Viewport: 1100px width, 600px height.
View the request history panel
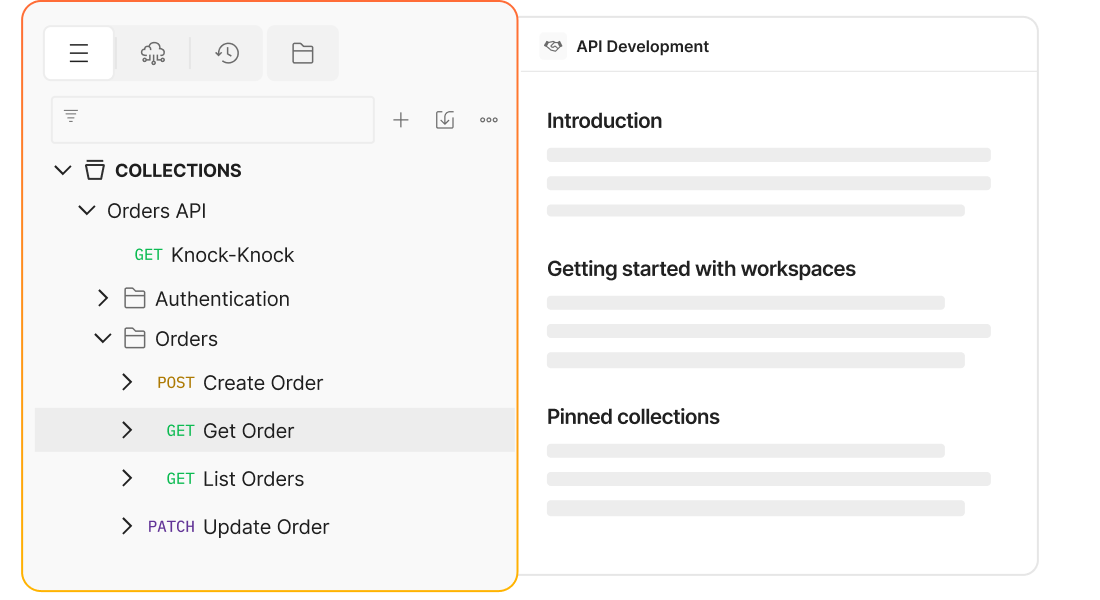(x=227, y=53)
